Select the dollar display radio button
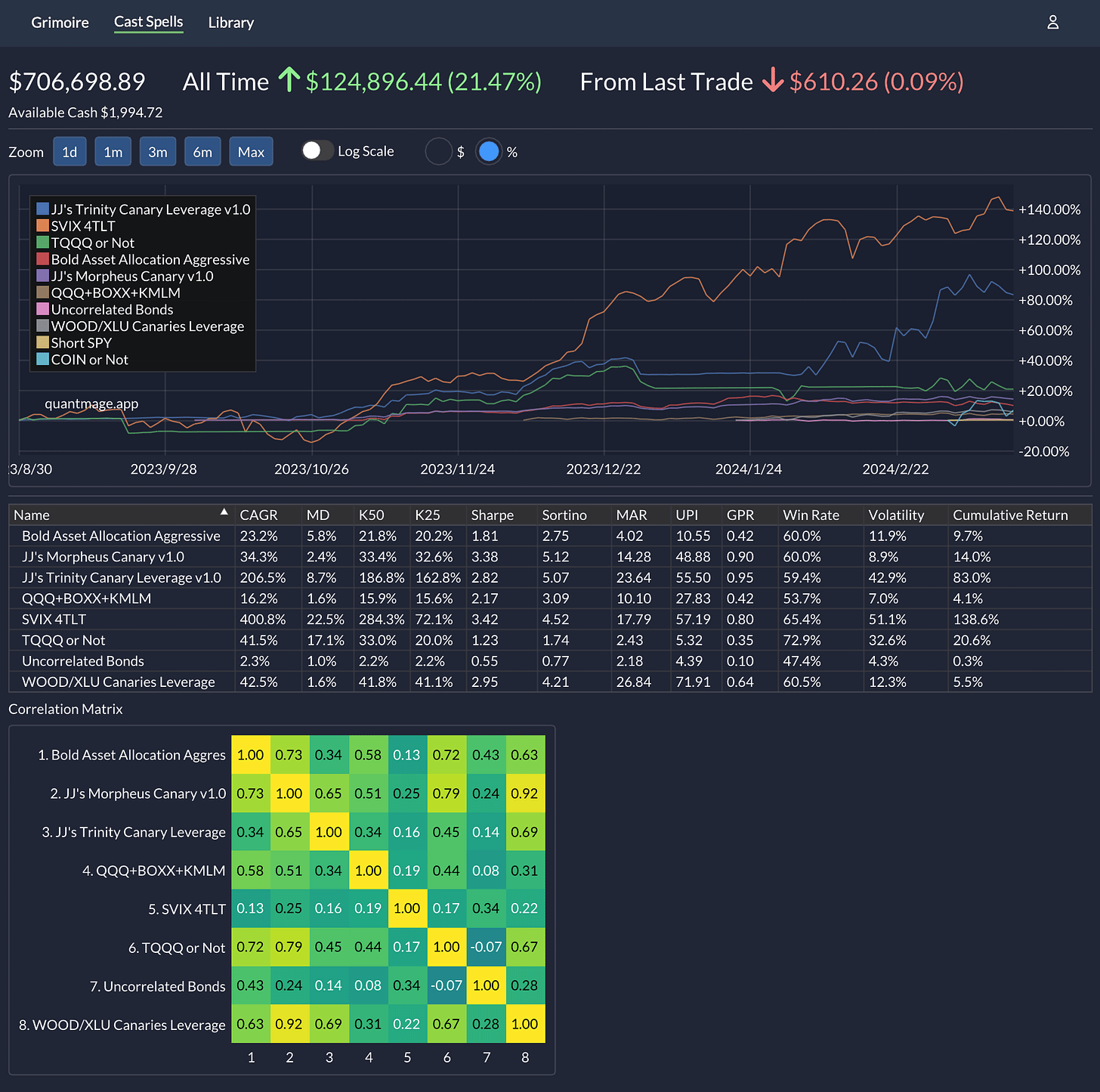 click(x=438, y=152)
